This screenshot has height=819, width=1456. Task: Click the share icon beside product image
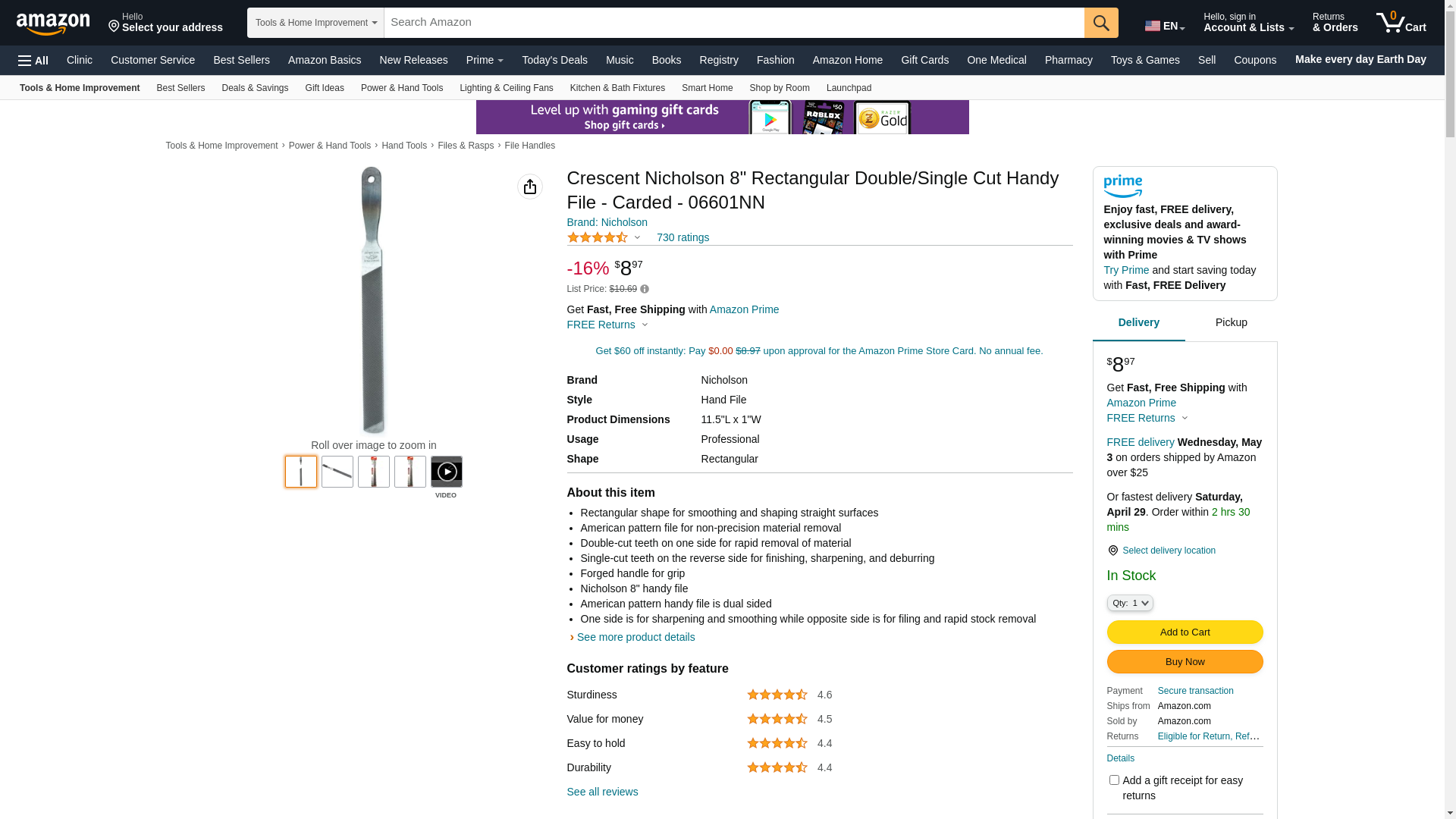[x=529, y=187]
